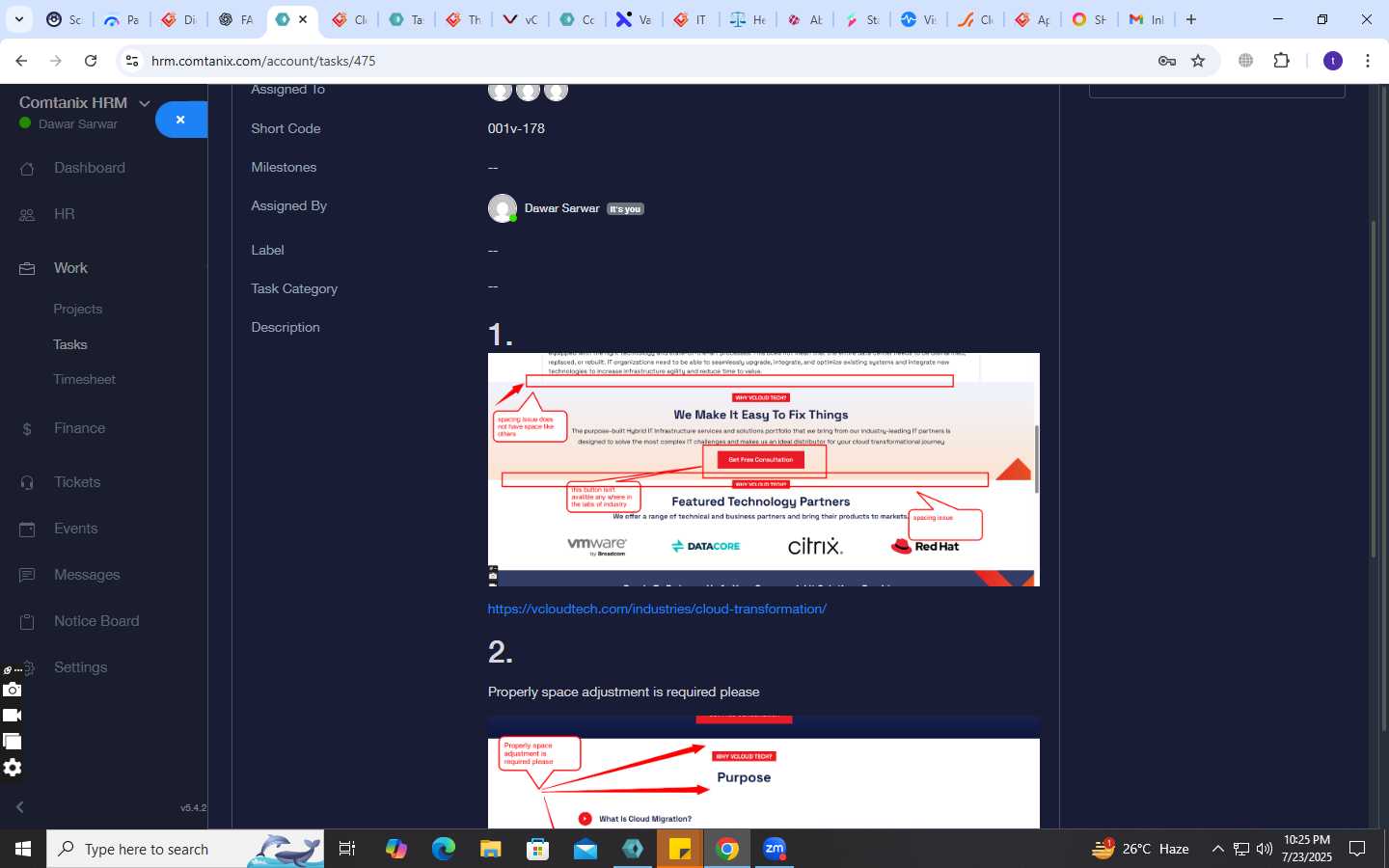Image resolution: width=1389 pixels, height=868 pixels.
Task: Open the password manager key icon
Action: [1167, 61]
